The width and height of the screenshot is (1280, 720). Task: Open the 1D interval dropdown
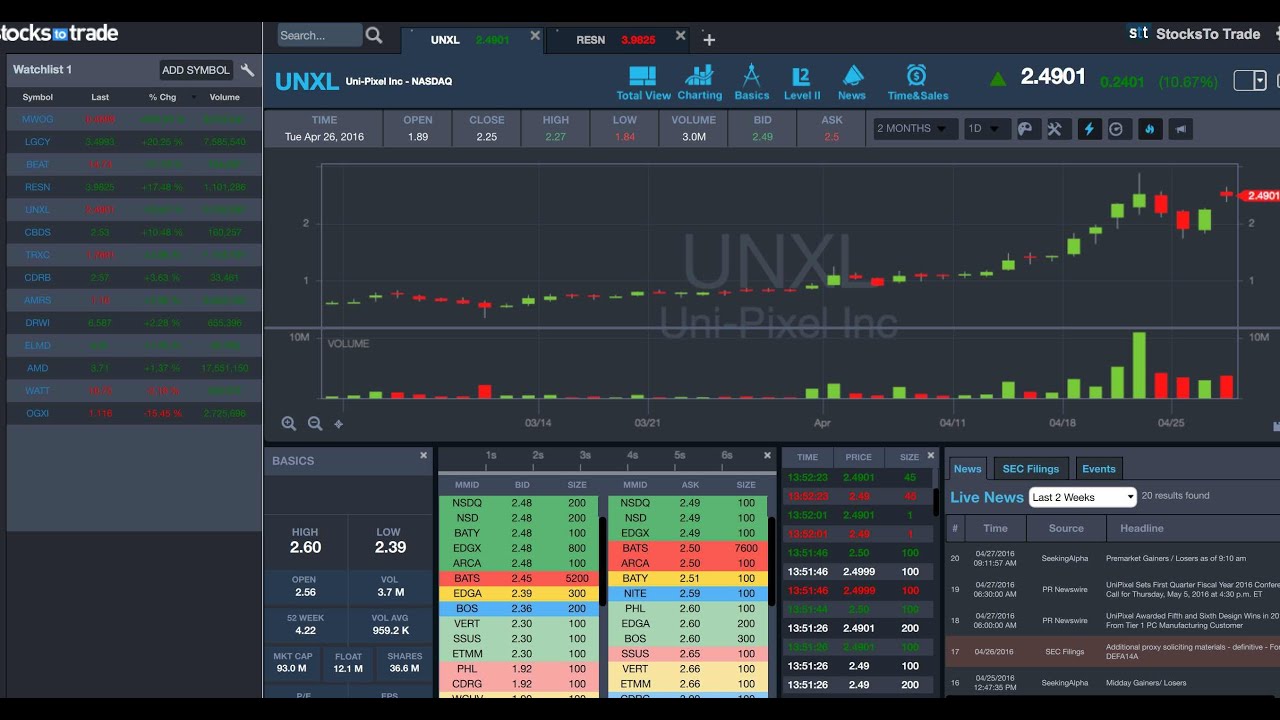pyautogui.click(x=986, y=129)
